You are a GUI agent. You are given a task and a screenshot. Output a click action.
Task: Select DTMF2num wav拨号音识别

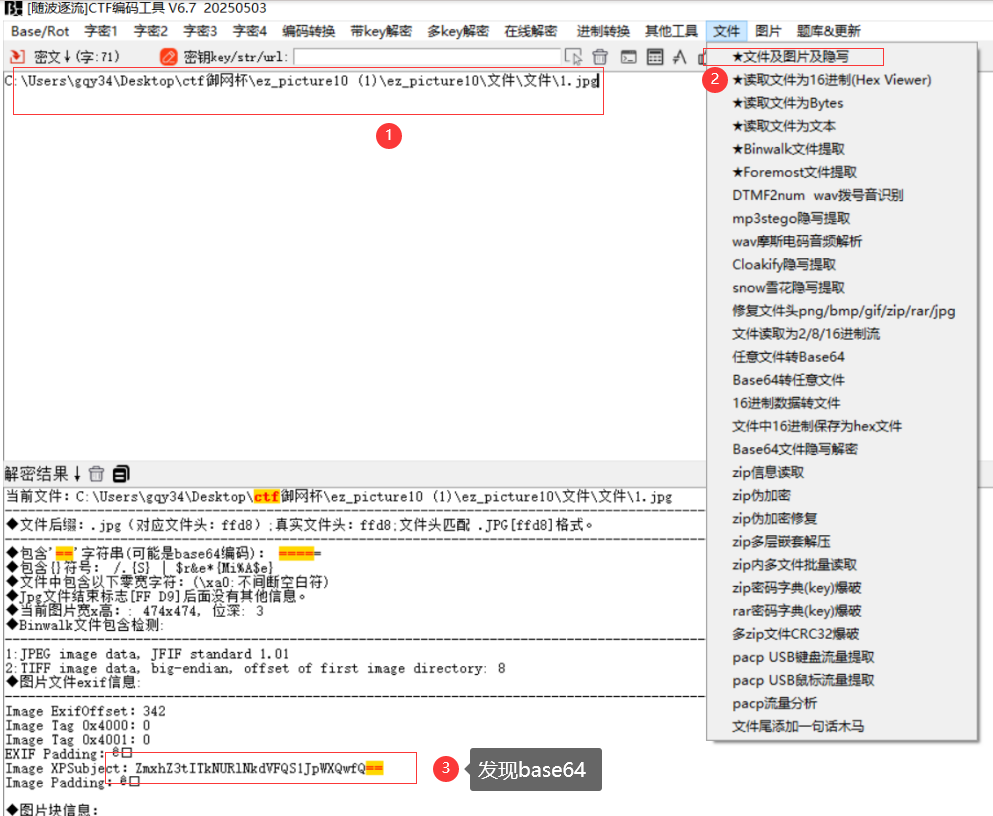click(x=842, y=195)
